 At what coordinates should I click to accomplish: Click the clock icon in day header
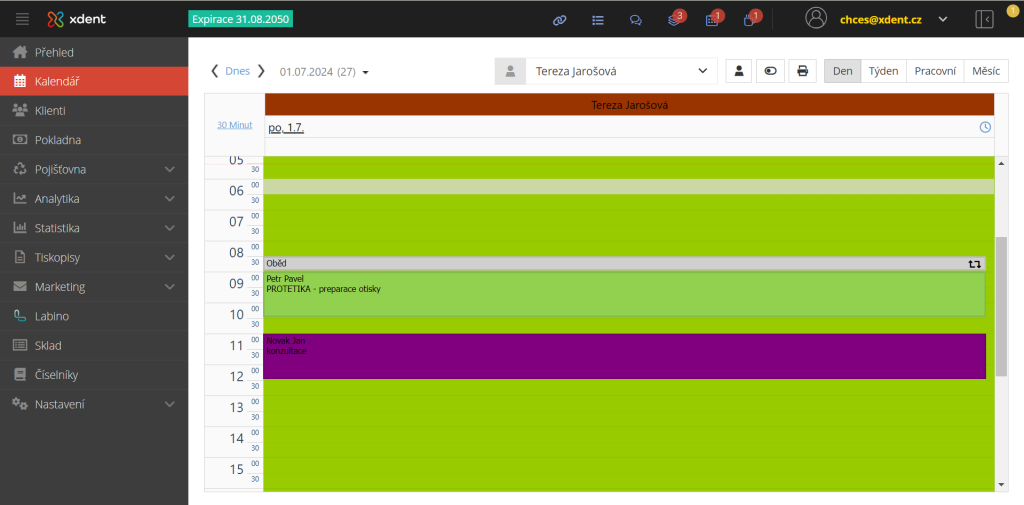985,127
